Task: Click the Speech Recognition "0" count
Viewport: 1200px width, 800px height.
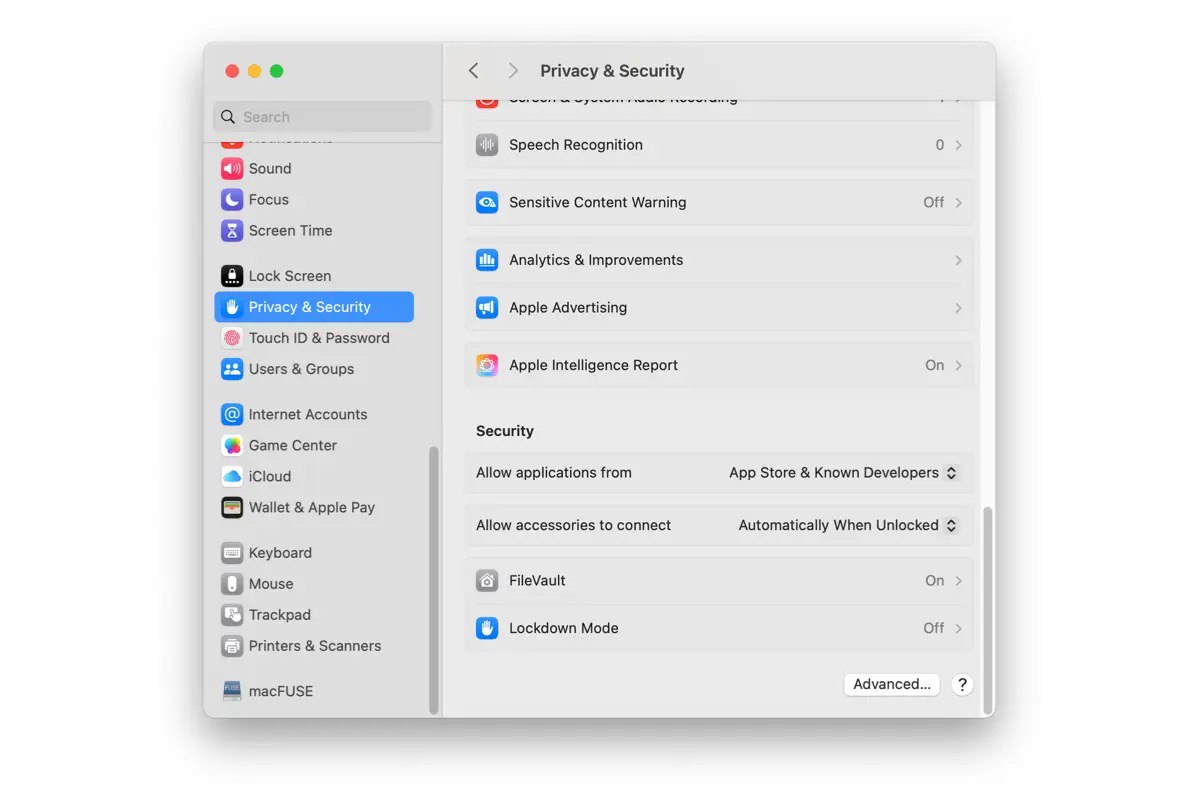Action: 940,145
